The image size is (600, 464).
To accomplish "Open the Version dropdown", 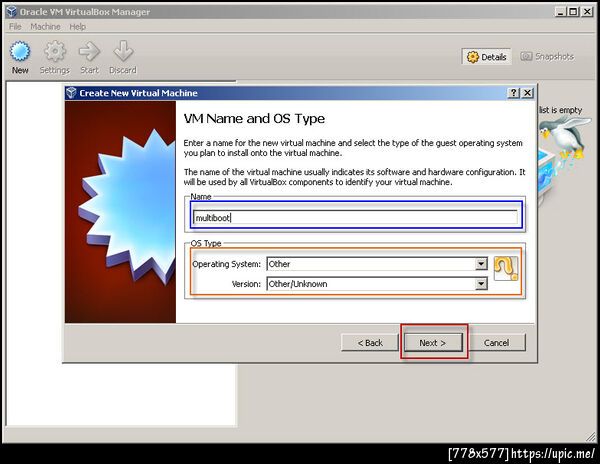I will (481, 284).
